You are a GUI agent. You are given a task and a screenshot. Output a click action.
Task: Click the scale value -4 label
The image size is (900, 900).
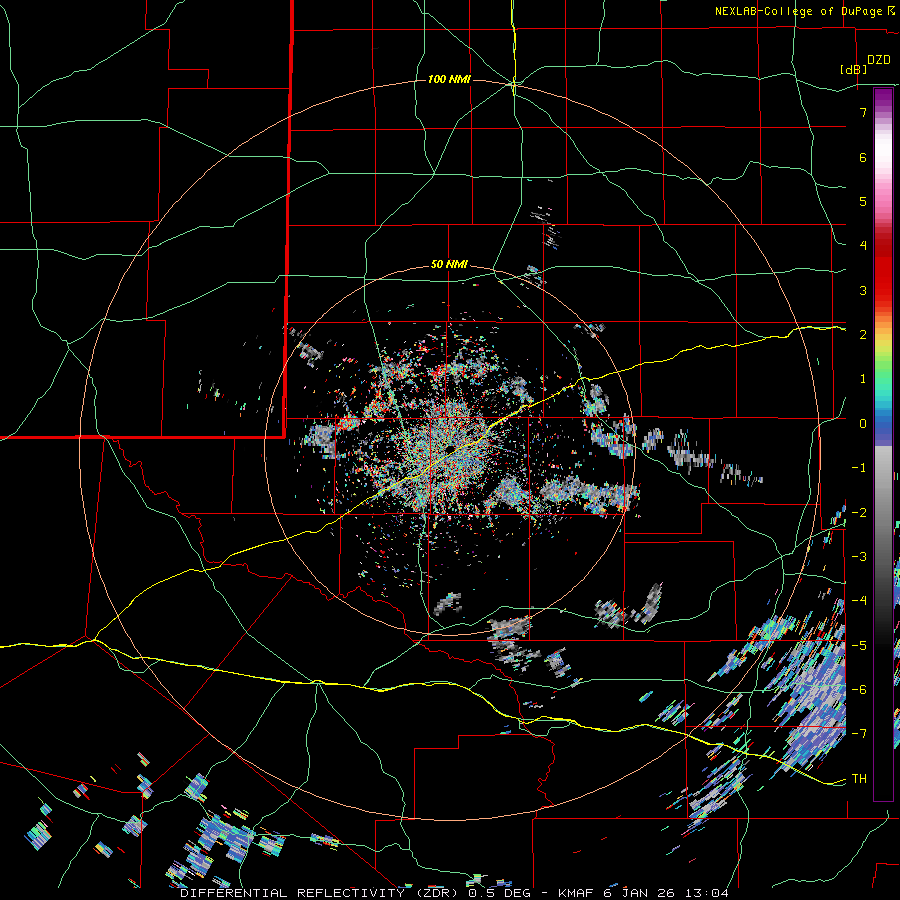(x=859, y=601)
